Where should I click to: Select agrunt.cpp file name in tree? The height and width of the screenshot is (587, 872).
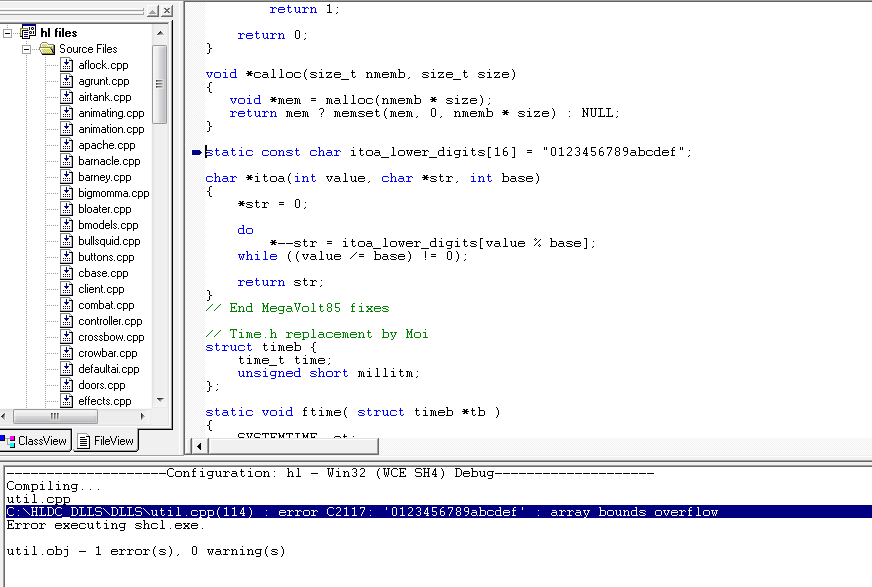[104, 82]
